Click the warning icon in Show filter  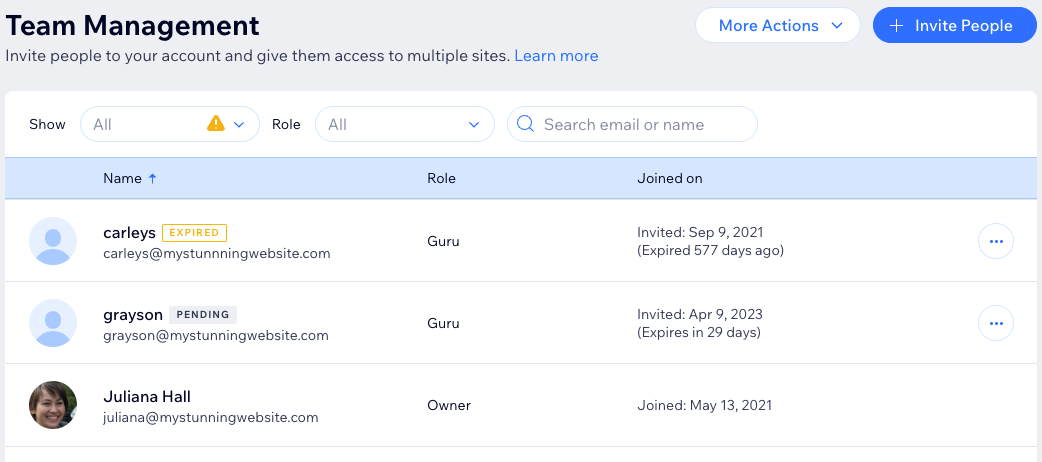[216, 123]
